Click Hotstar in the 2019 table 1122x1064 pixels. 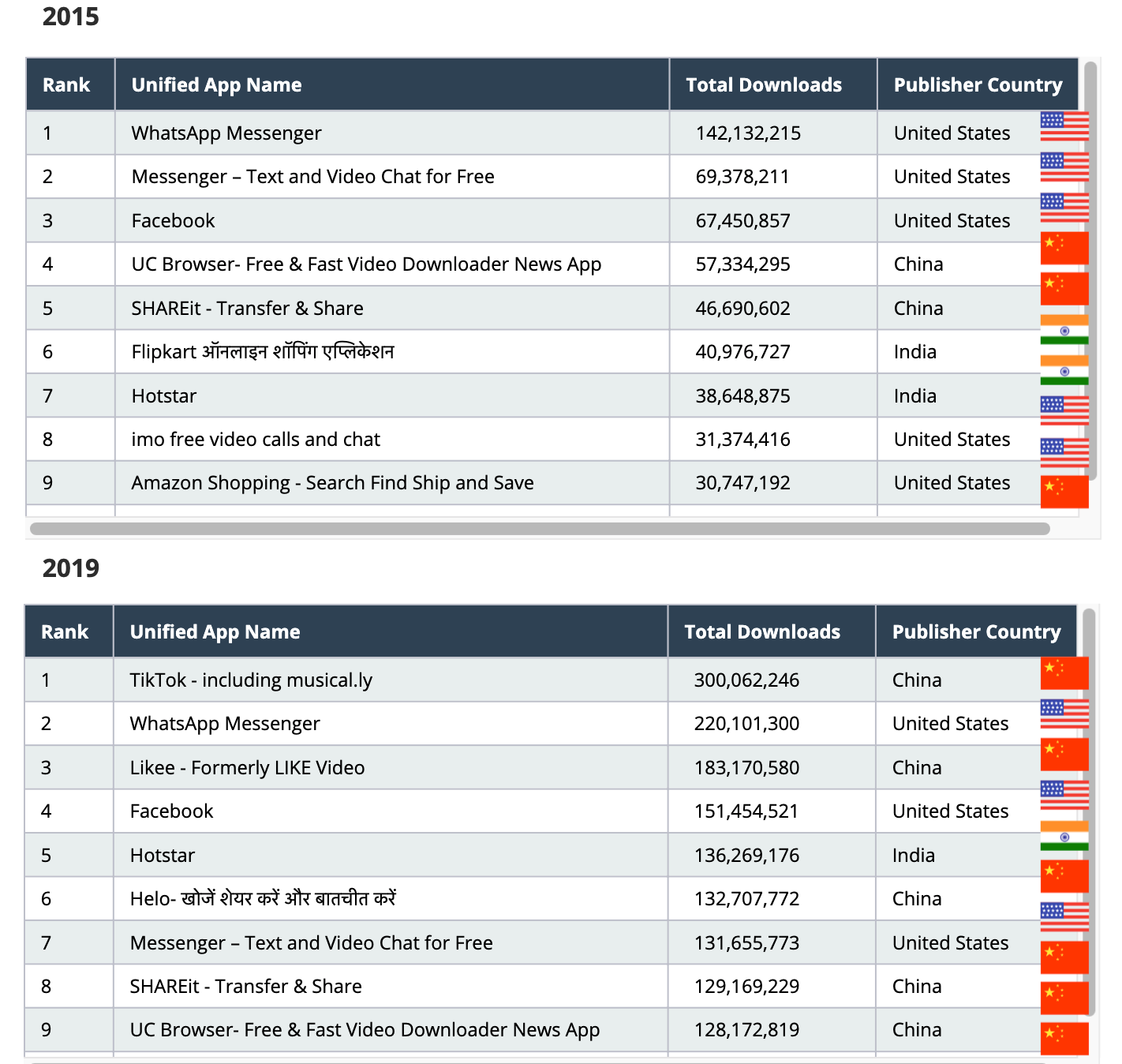click(x=163, y=856)
